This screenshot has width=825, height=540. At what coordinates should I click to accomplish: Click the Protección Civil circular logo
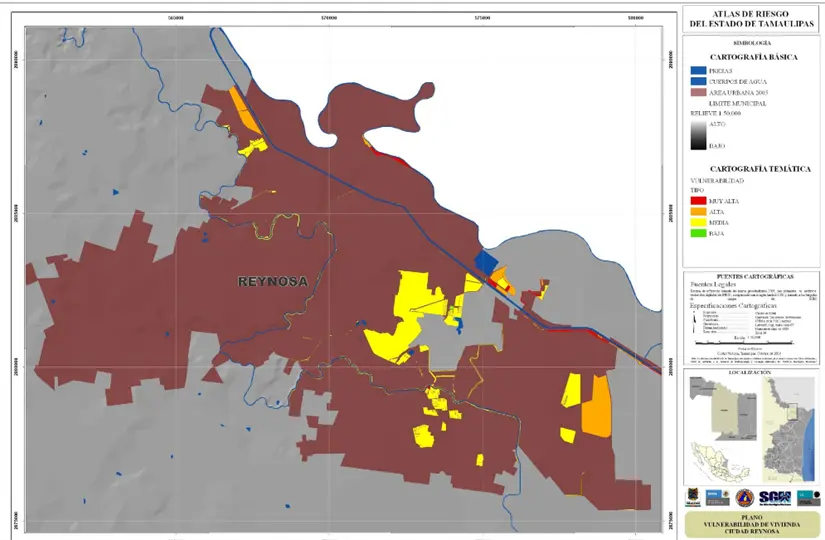click(743, 497)
